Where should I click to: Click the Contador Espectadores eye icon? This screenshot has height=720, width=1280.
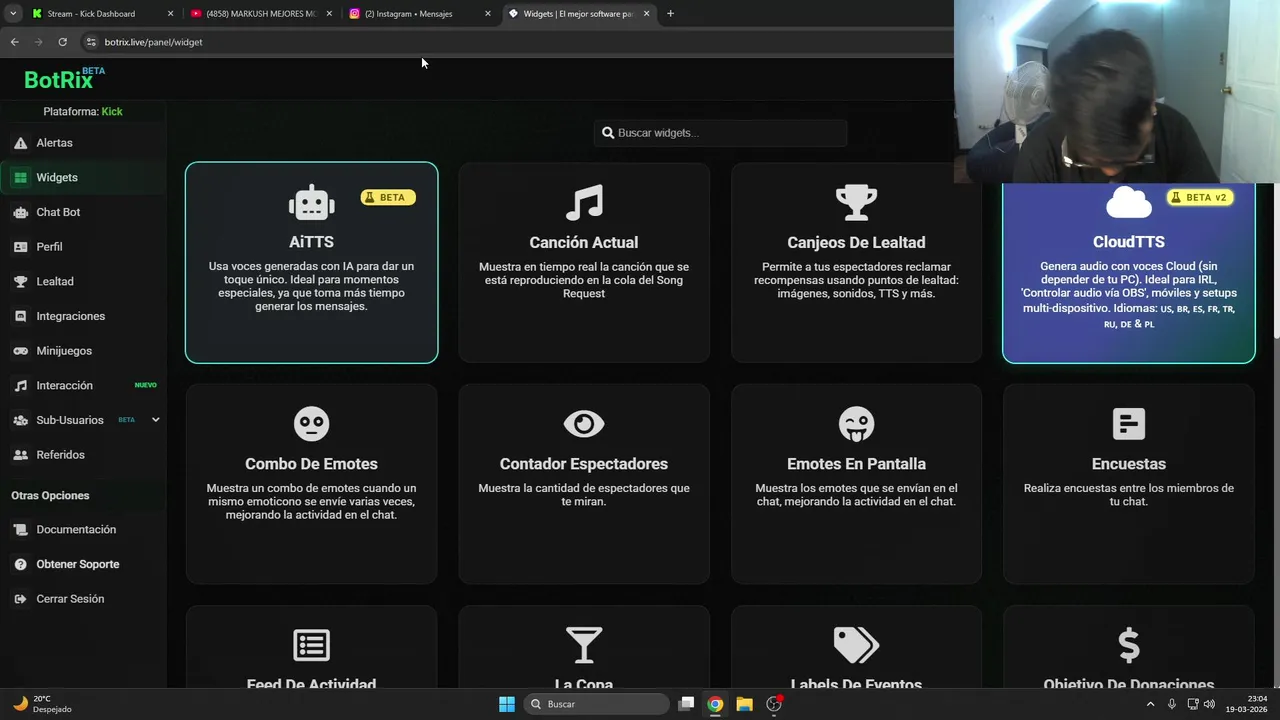(584, 424)
